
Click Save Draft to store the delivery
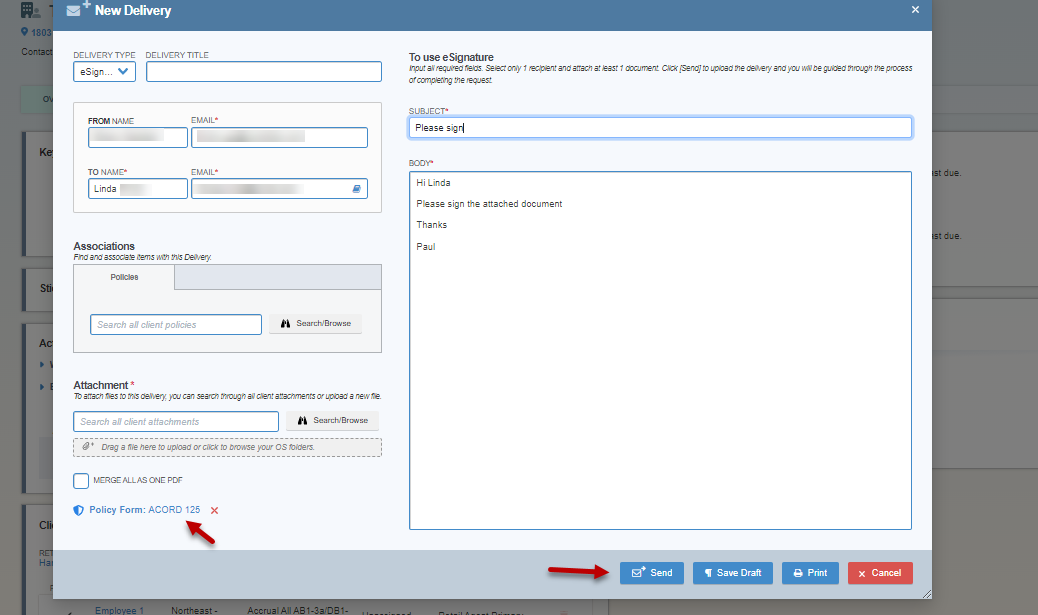(x=732, y=572)
